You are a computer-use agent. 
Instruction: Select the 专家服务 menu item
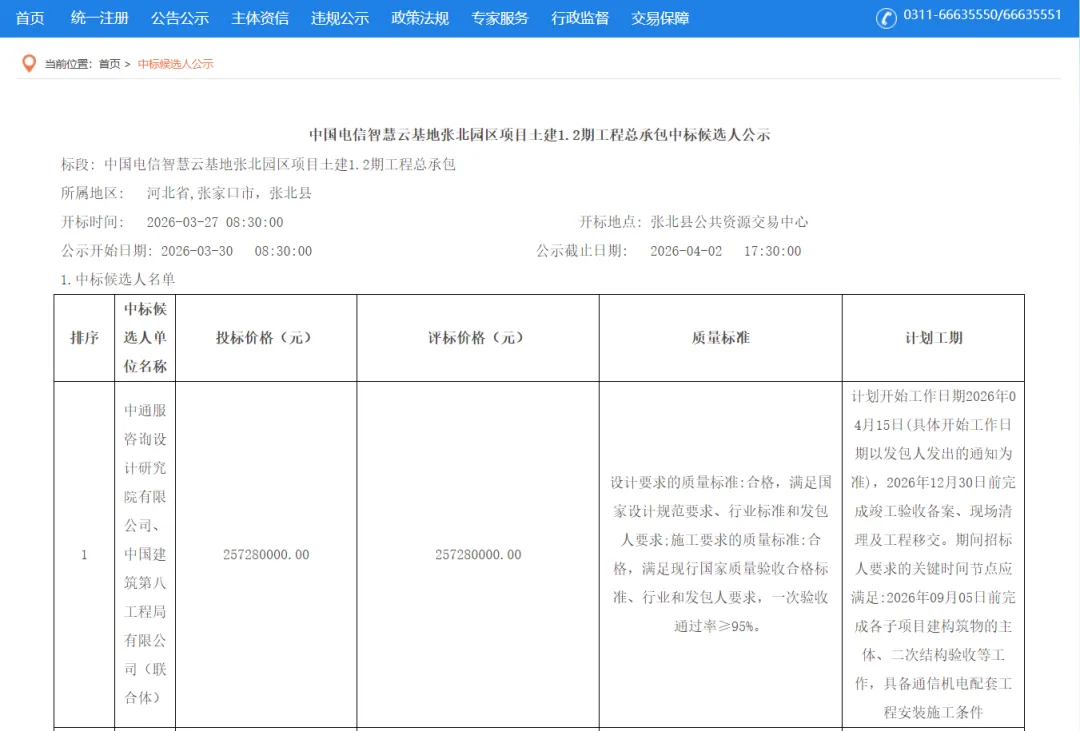tap(499, 18)
